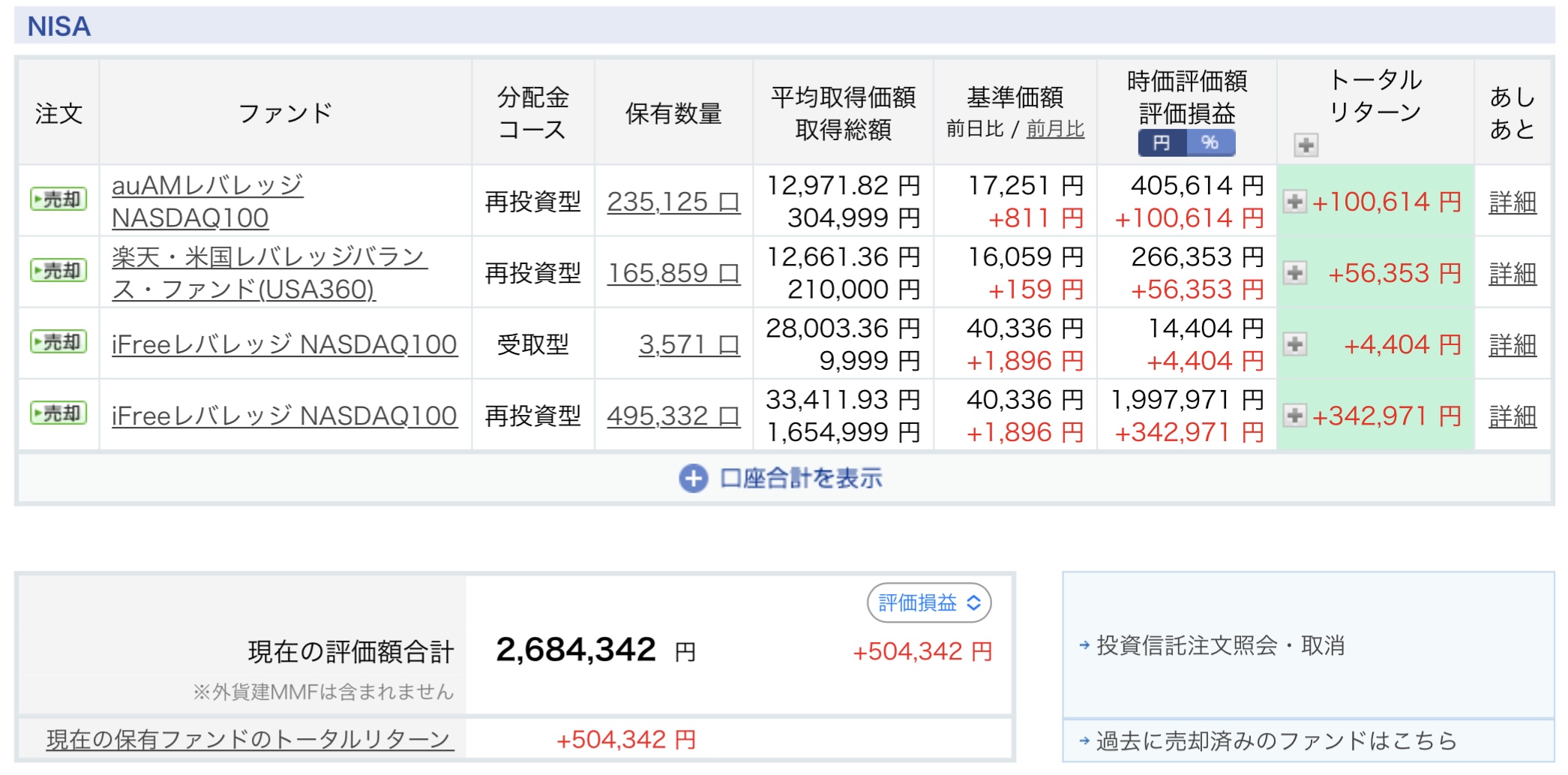
Task: Click the holdings quantity 235,125 口
Action: click(673, 202)
